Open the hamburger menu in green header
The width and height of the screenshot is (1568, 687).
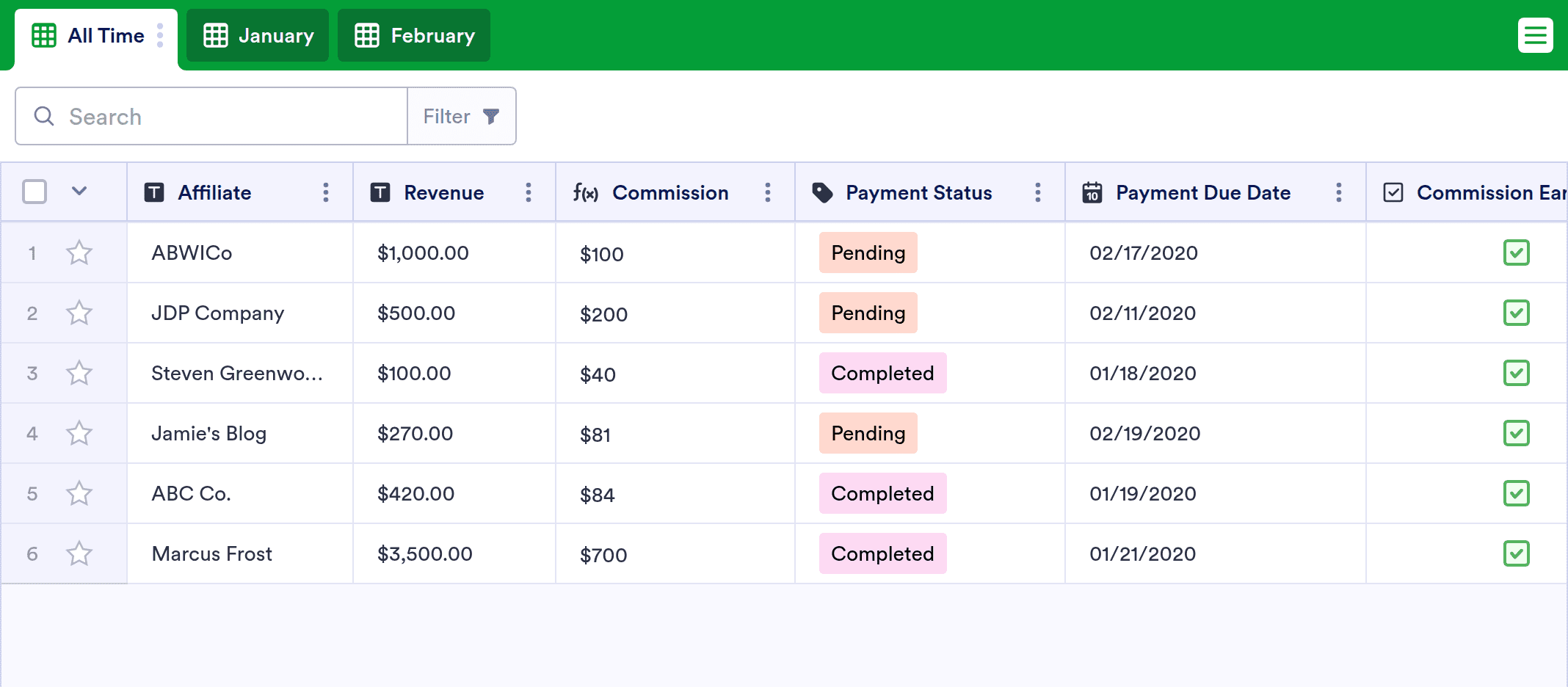[x=1536, y=35]
